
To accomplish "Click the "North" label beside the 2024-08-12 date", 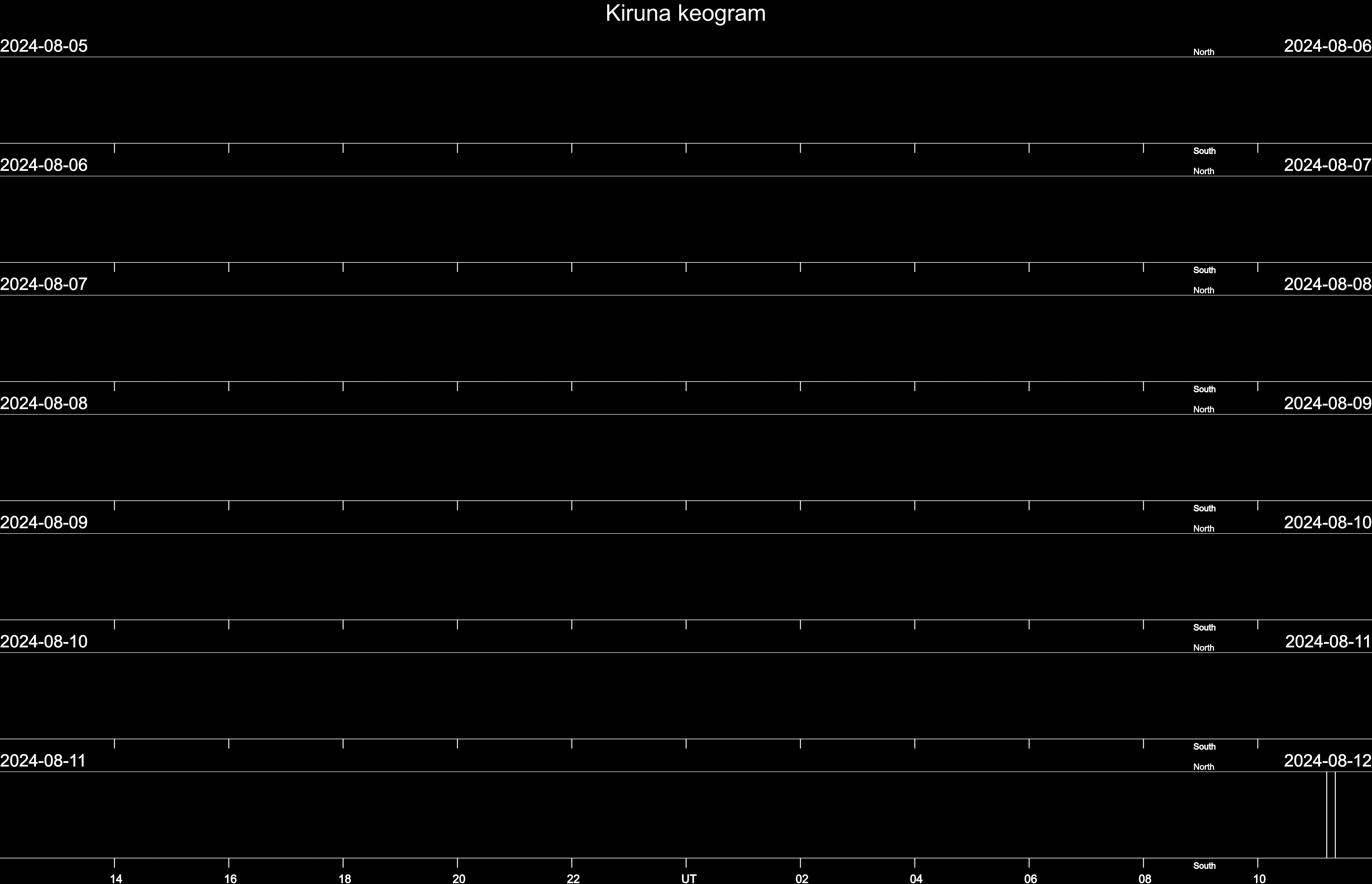I will coord(1203,767).
